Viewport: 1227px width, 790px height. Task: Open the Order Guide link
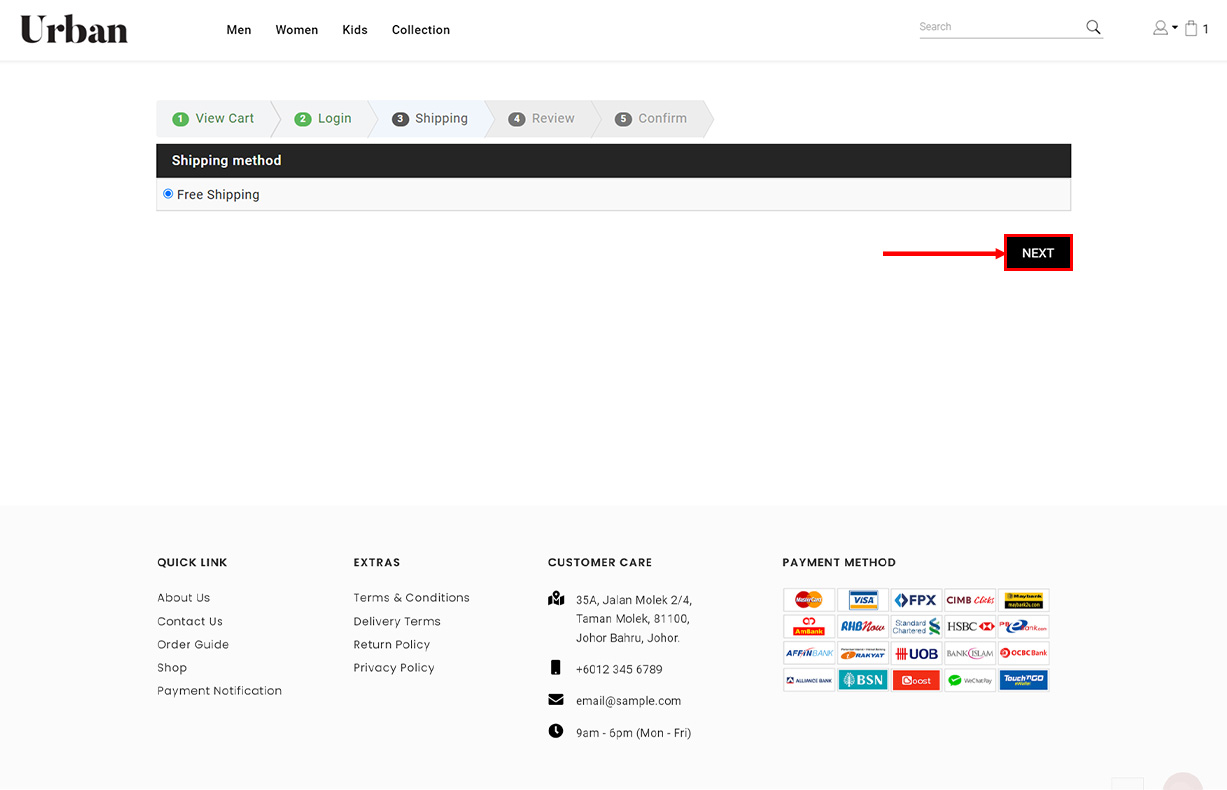(x=193, y=645)
